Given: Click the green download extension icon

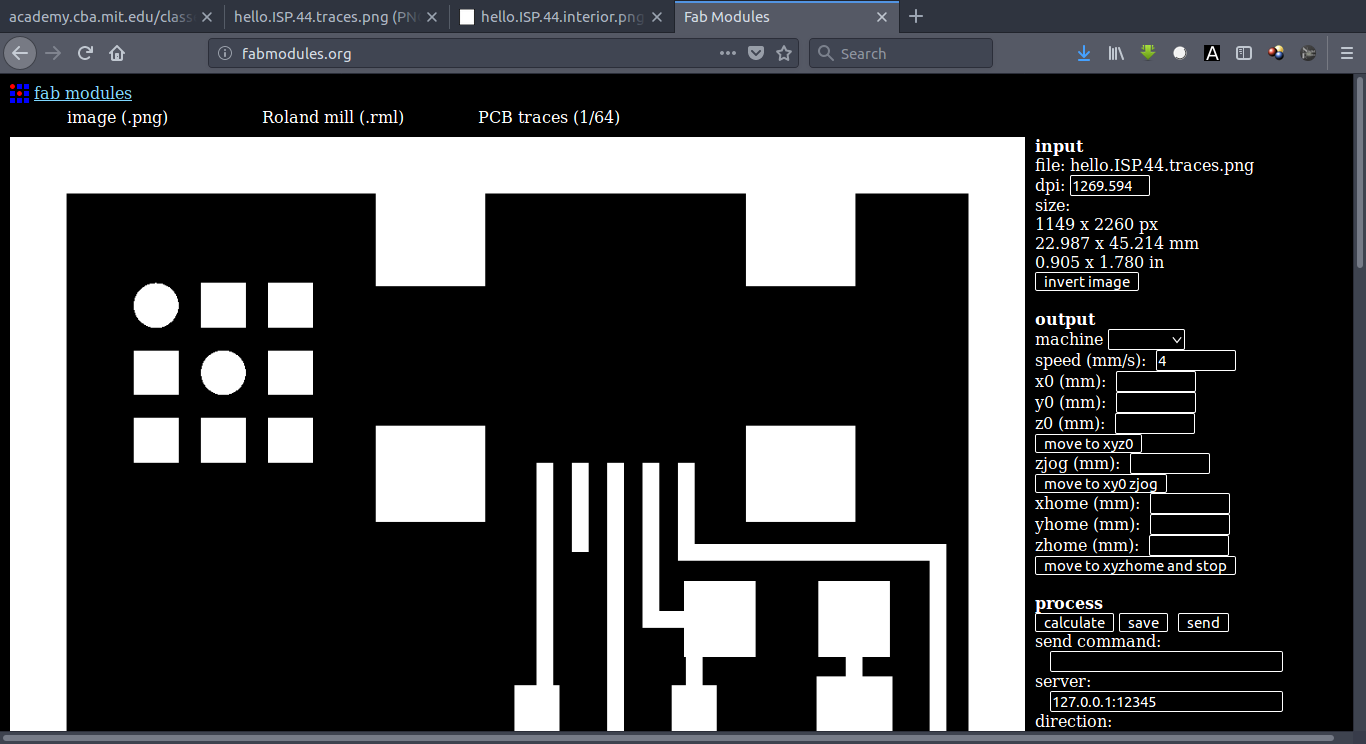Looking at the screenshot, I should coord(1148,53).
